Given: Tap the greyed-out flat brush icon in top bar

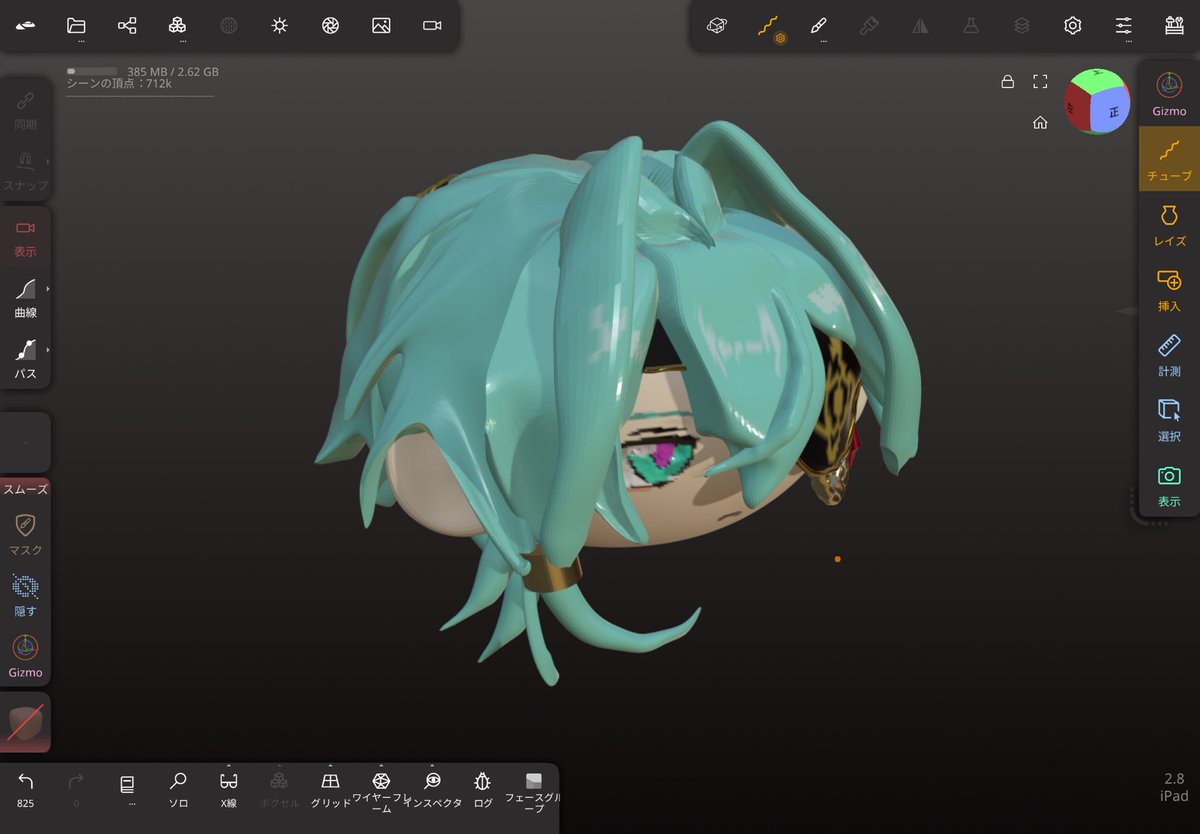Looking at the screenshot, I should (x=869, y=25).
